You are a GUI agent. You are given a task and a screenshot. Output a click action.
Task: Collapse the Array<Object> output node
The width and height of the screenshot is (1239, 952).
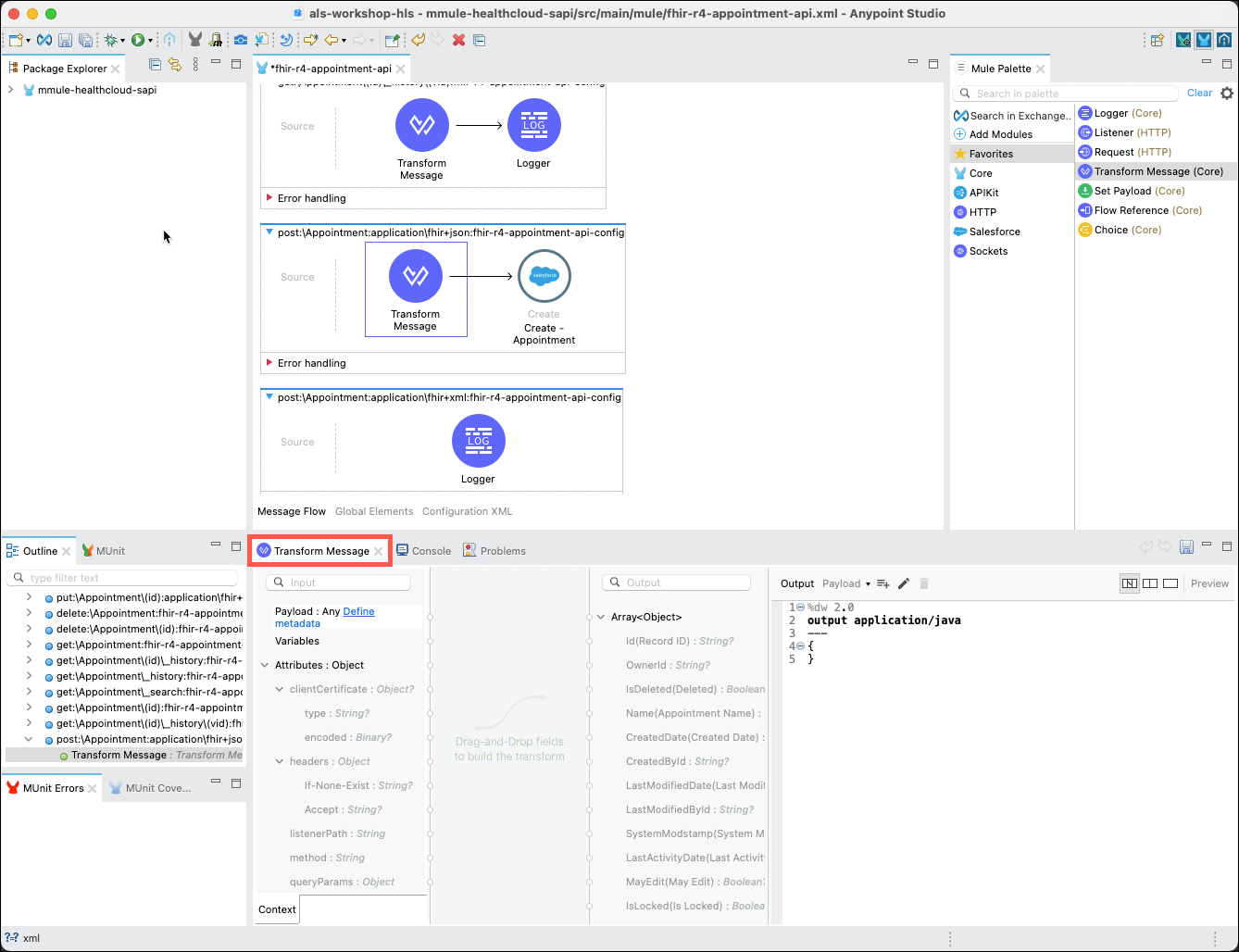tap(601, 617)
